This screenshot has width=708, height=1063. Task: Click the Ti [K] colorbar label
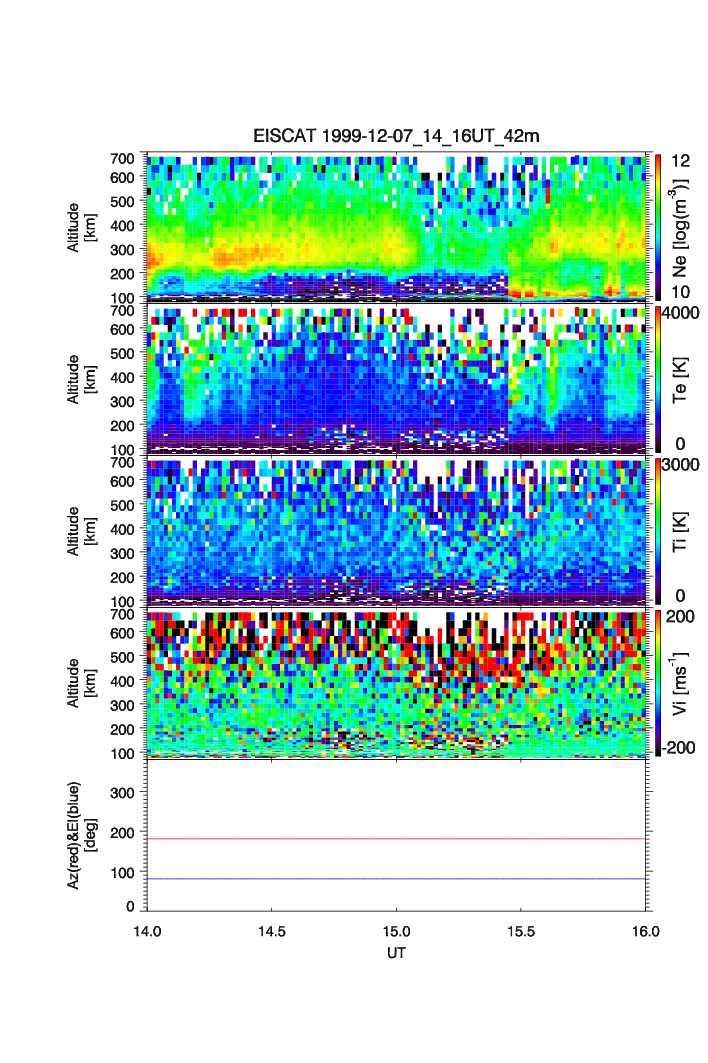tap(683, 530)
